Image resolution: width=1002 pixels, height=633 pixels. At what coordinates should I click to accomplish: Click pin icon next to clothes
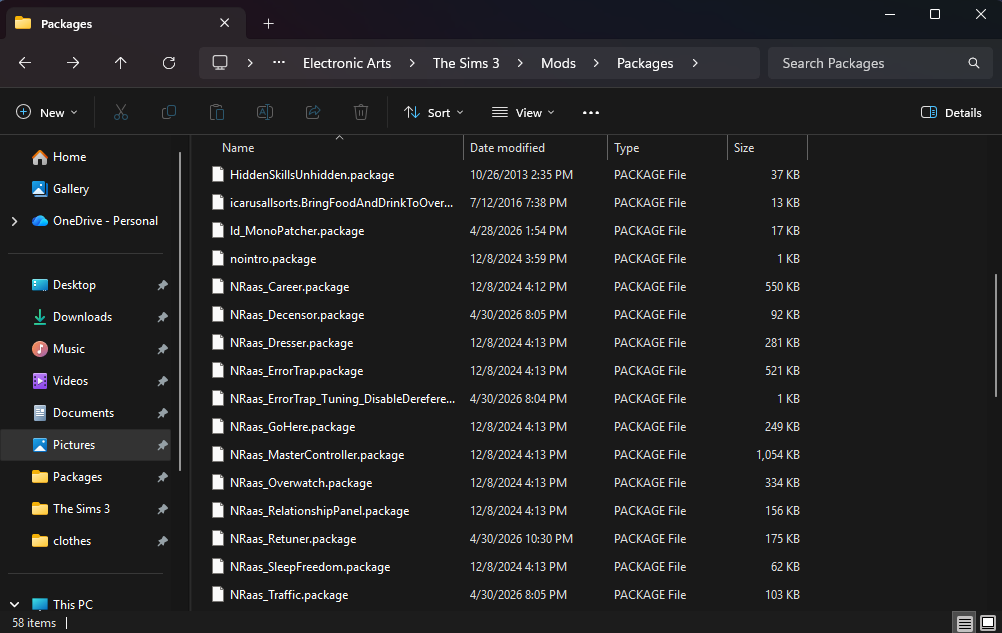coord(162,541)
